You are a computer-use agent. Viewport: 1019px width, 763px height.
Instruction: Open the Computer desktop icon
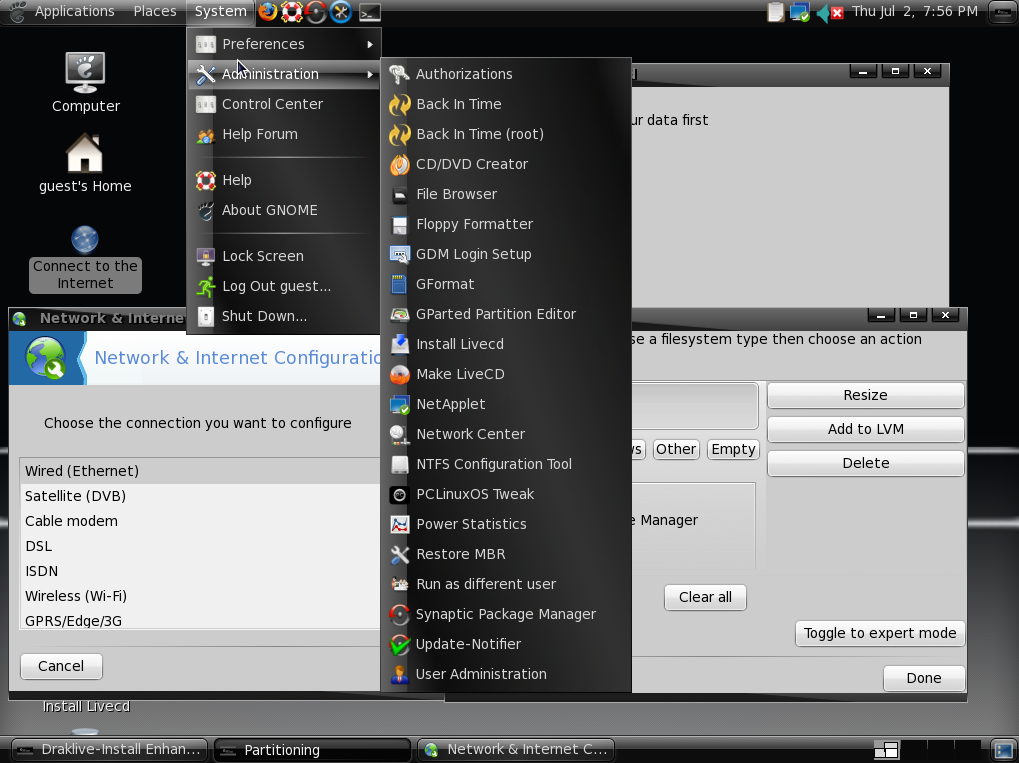click(85, 83)
